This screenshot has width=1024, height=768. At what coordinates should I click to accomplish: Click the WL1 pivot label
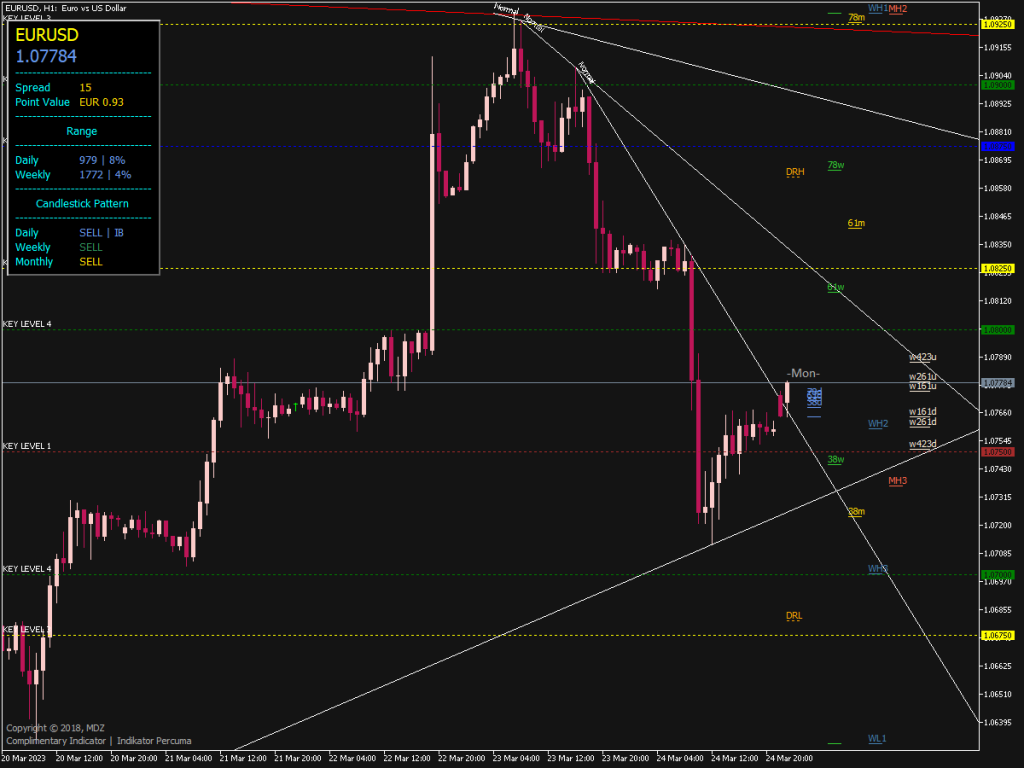[877, 739]
